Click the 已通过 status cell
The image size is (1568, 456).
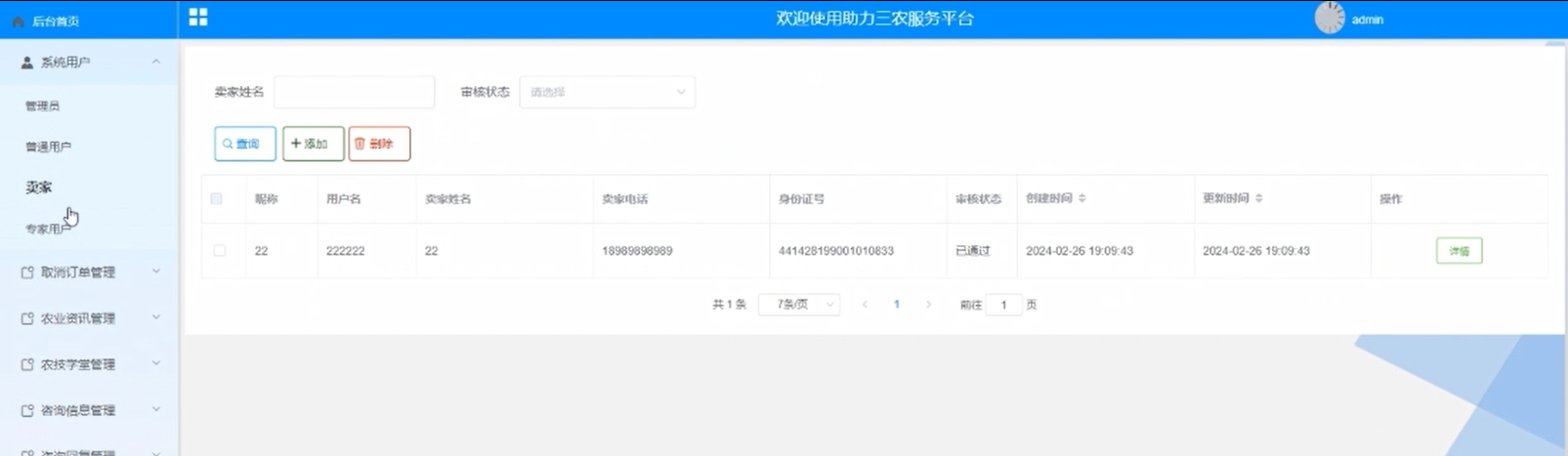click(x=973, y=251)
